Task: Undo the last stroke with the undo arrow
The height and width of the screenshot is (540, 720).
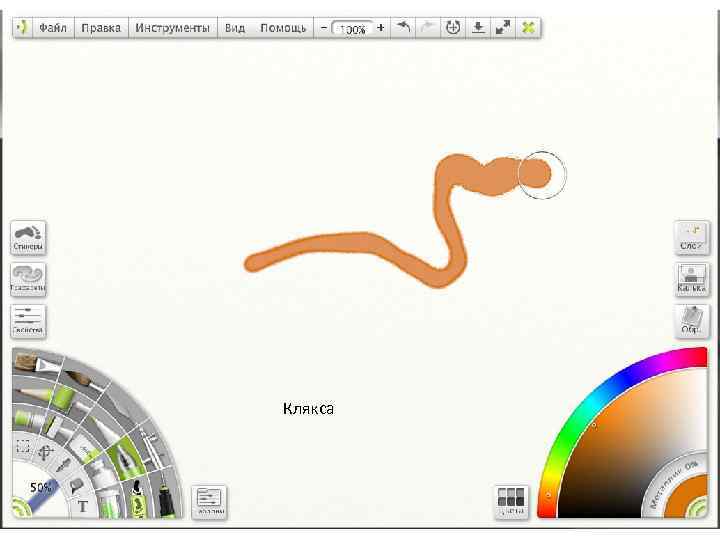Action: (403, 28)
